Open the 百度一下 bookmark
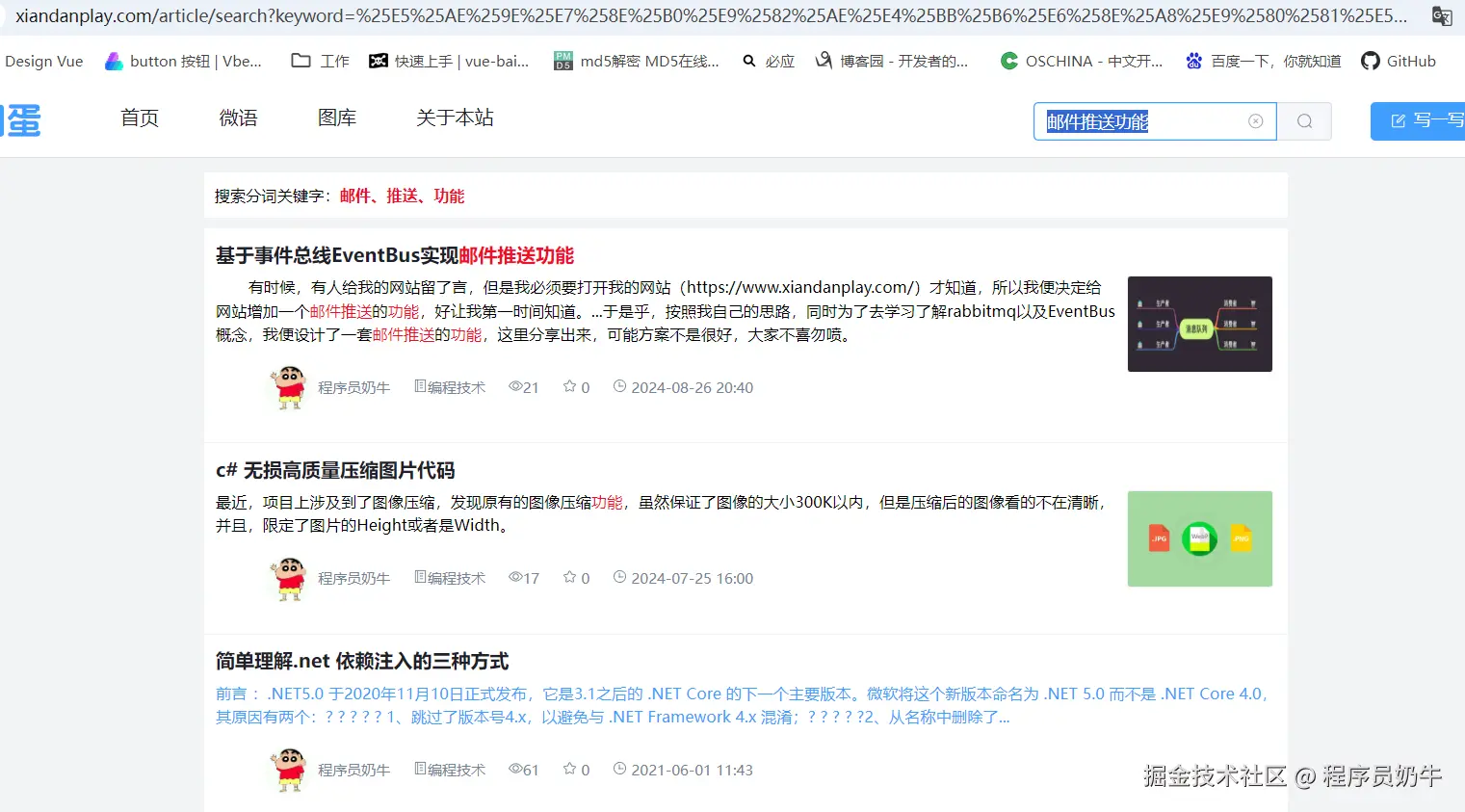Screen dimensions: 1465x812 [1263, 61]
